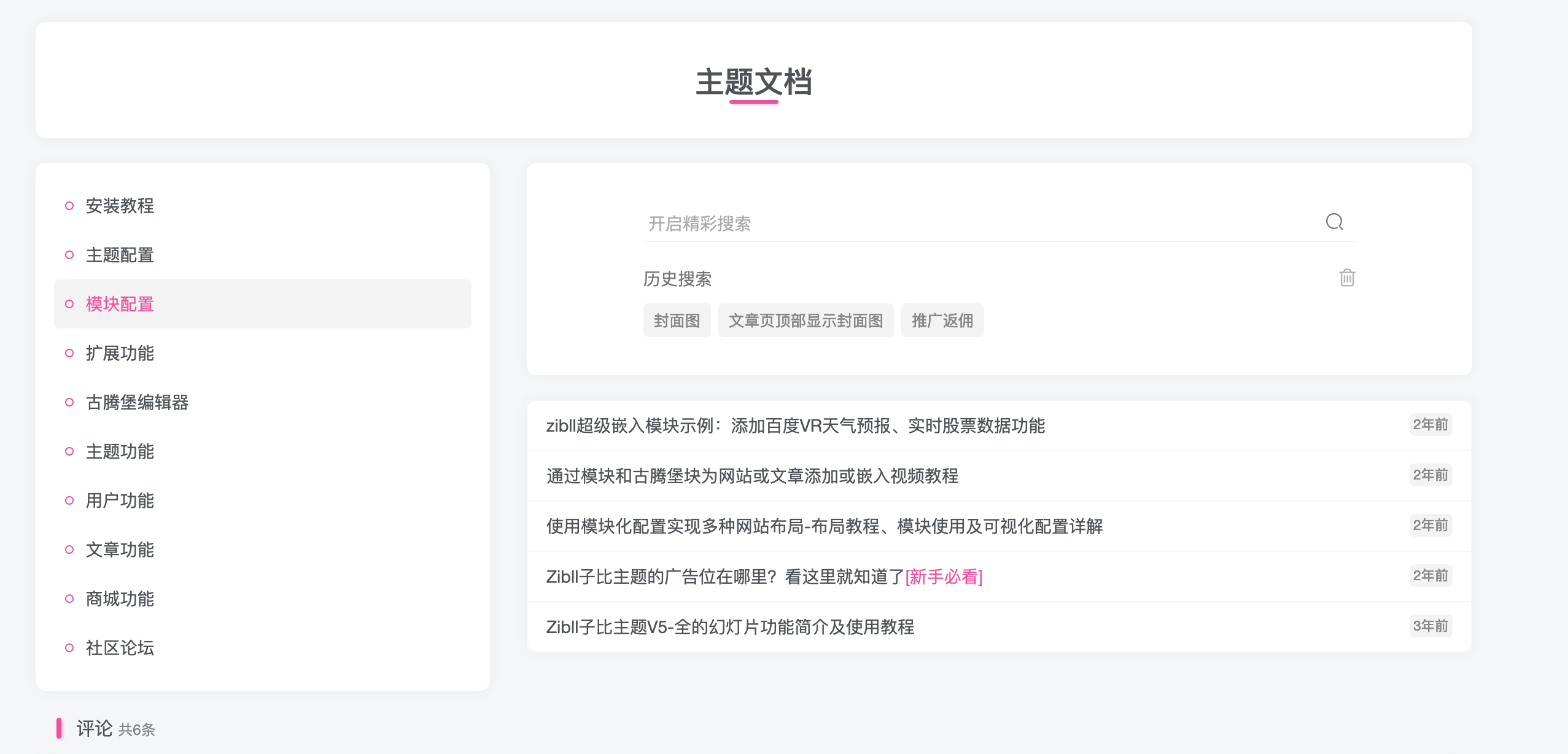Click the pink [新手必看] link
The width and height of the screenshot is (1568, 754).
pyautogui.click(x=944, y=577)
